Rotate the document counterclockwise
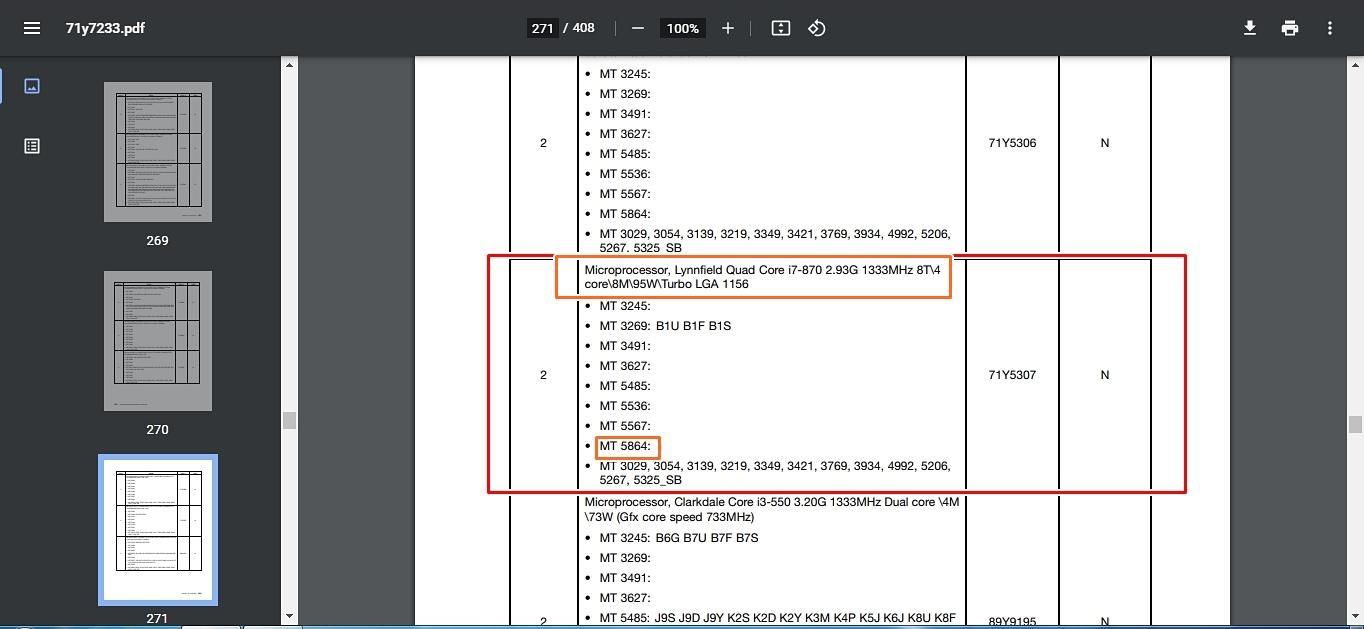The width and height of the screenshot is (1364, 629). (x=817, y=28)
